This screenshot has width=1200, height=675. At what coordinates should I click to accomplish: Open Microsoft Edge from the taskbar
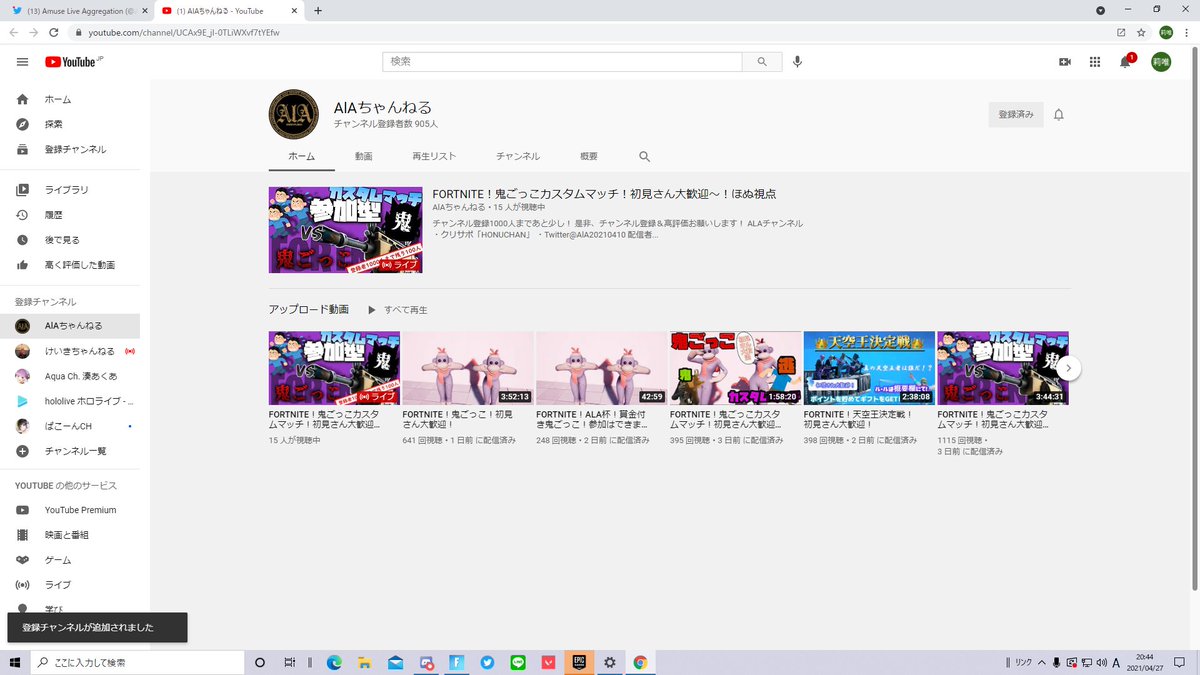pyautogui.click(x=334, y=662)
